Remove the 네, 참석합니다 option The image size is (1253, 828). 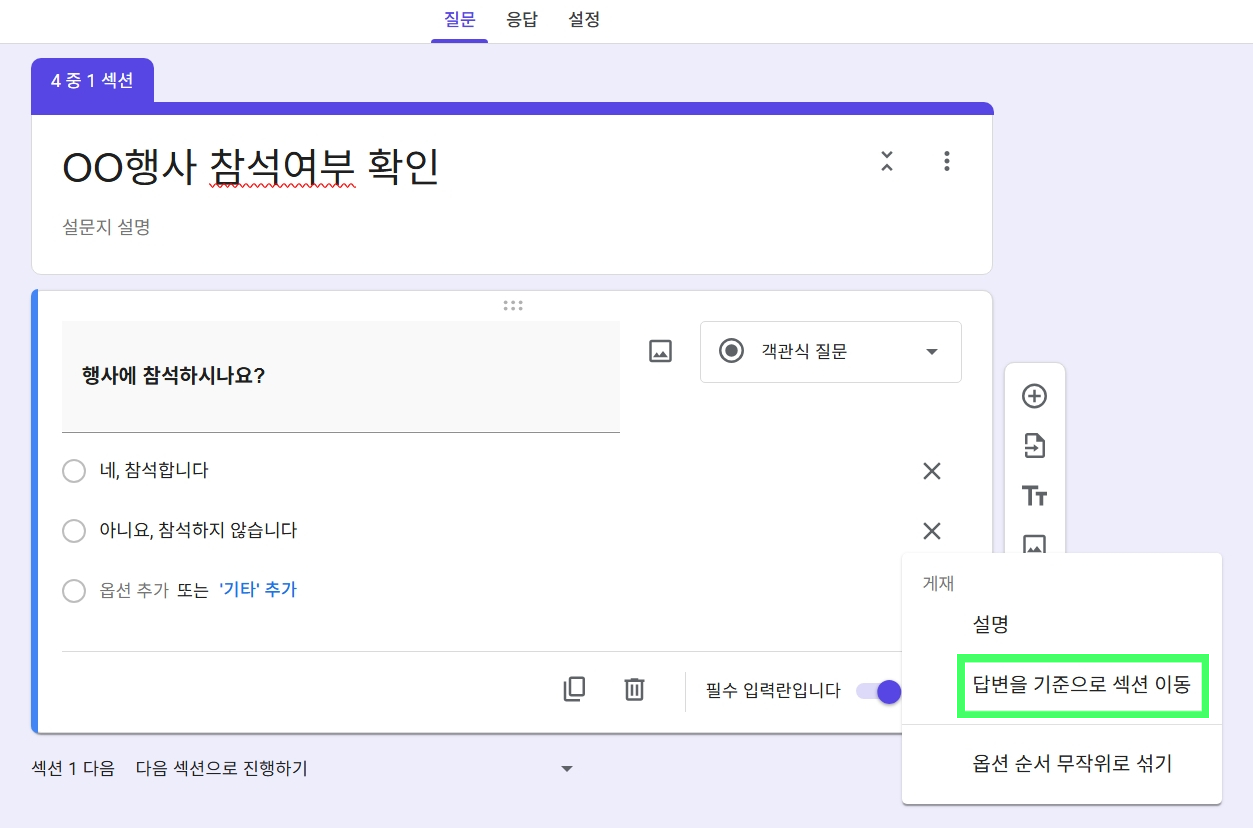pos(932,471)
